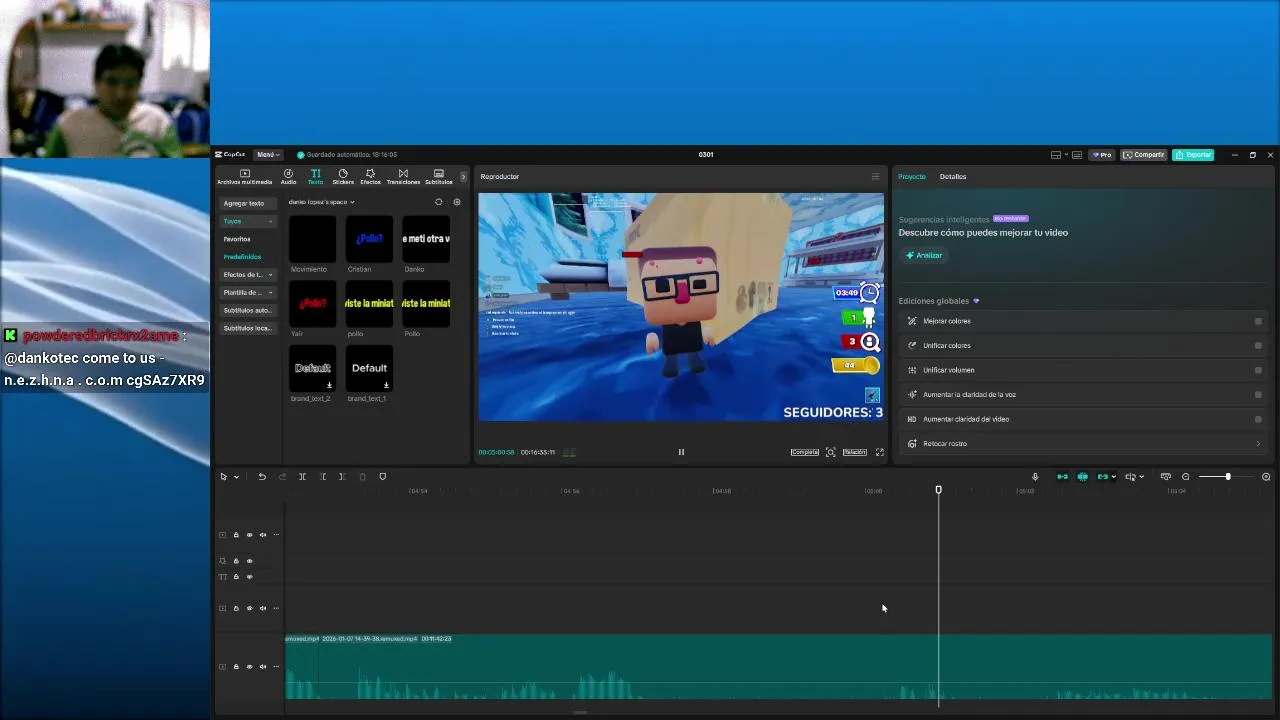Select Favoritos in the text sidebar
Viewport: 1280px width, 720px height.
click(x=237, y=239)
